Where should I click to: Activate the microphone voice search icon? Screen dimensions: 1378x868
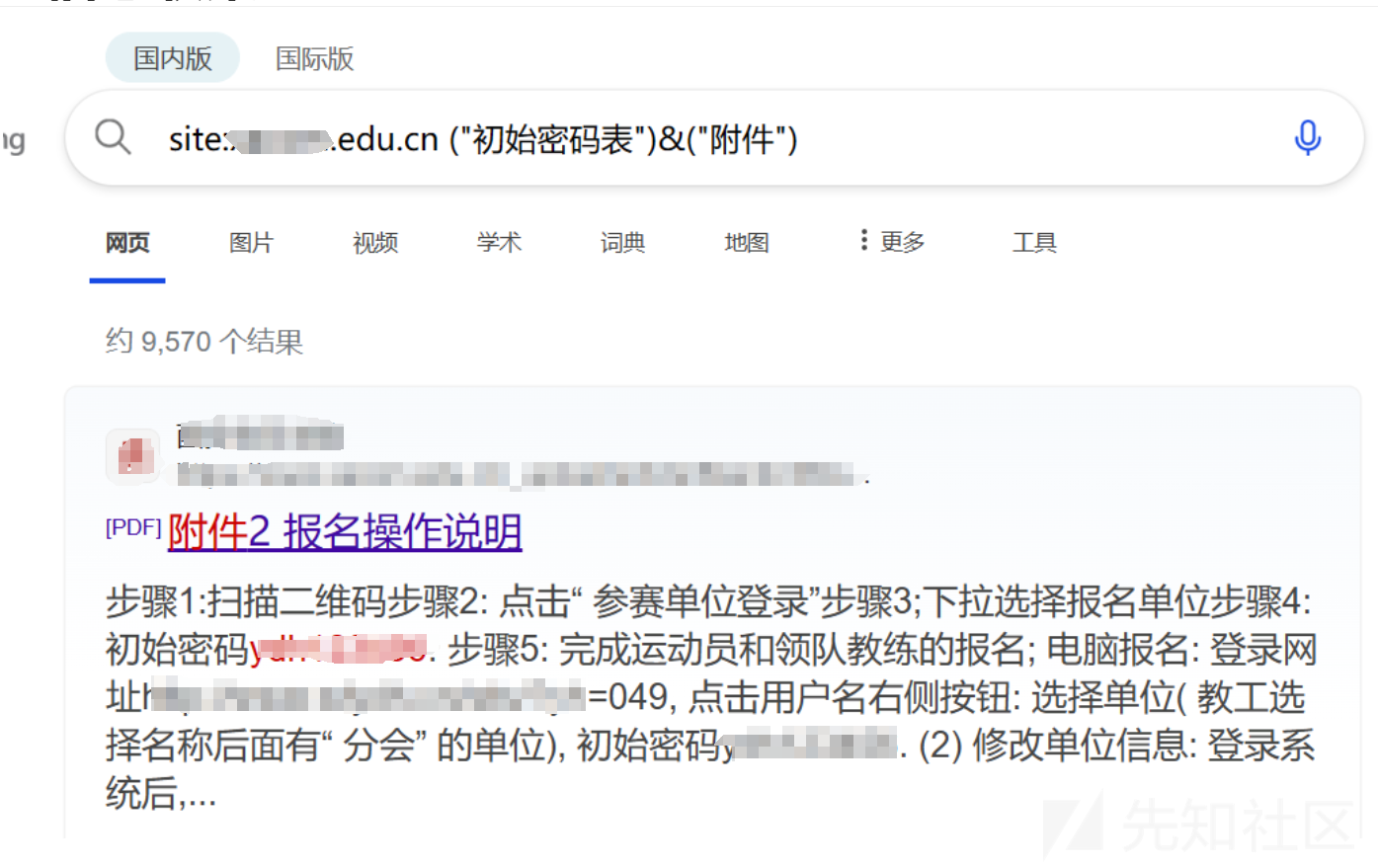pyautogui.click(x=1307, y=138)
